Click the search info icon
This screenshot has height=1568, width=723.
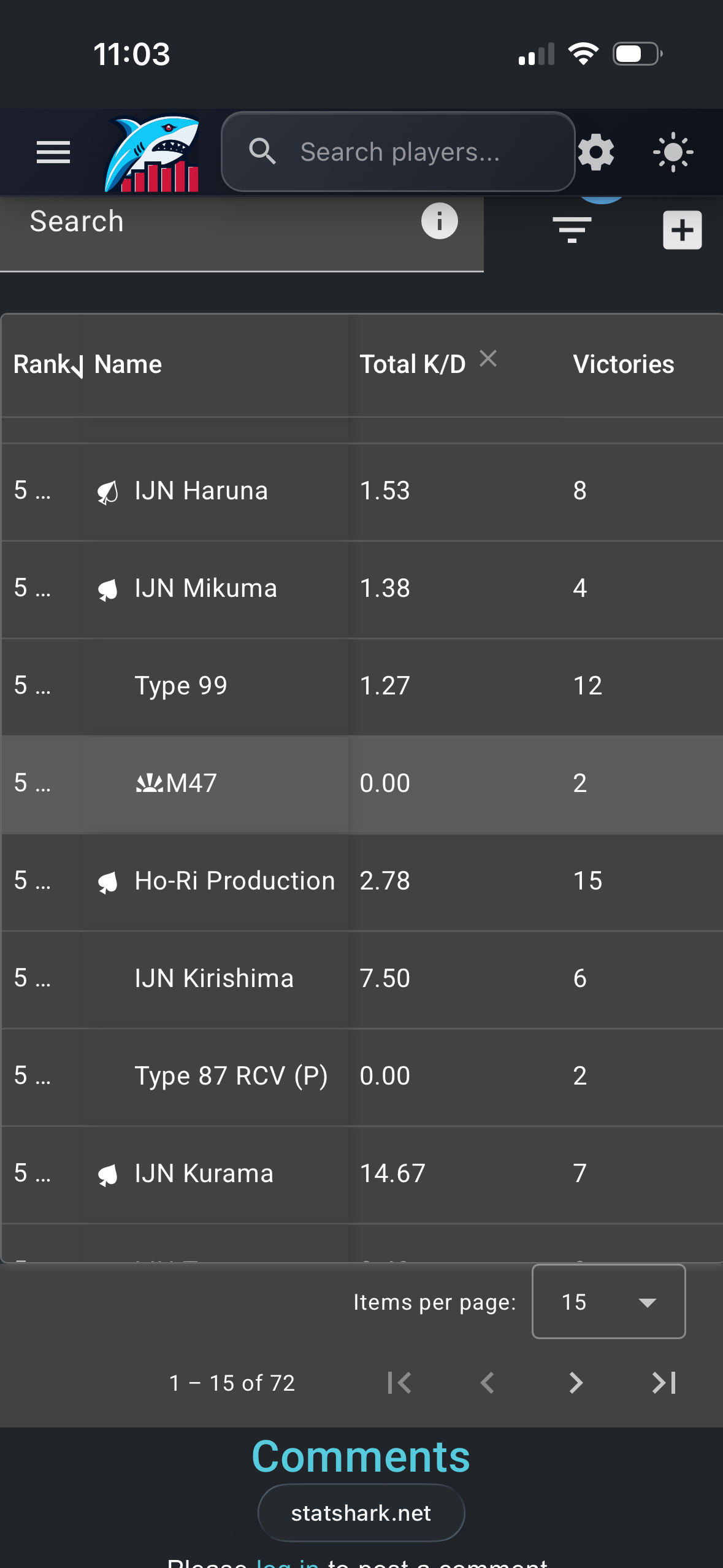tap(439, 221)
